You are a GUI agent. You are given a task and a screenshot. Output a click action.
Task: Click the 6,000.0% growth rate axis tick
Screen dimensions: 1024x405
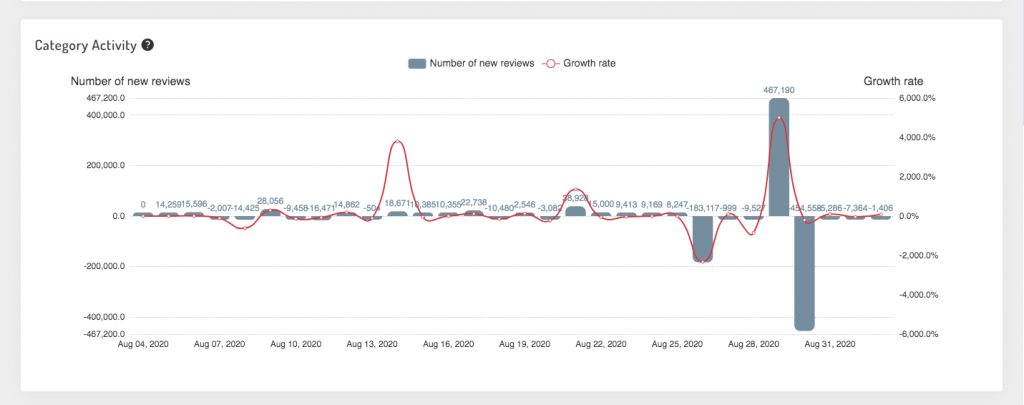918,98
